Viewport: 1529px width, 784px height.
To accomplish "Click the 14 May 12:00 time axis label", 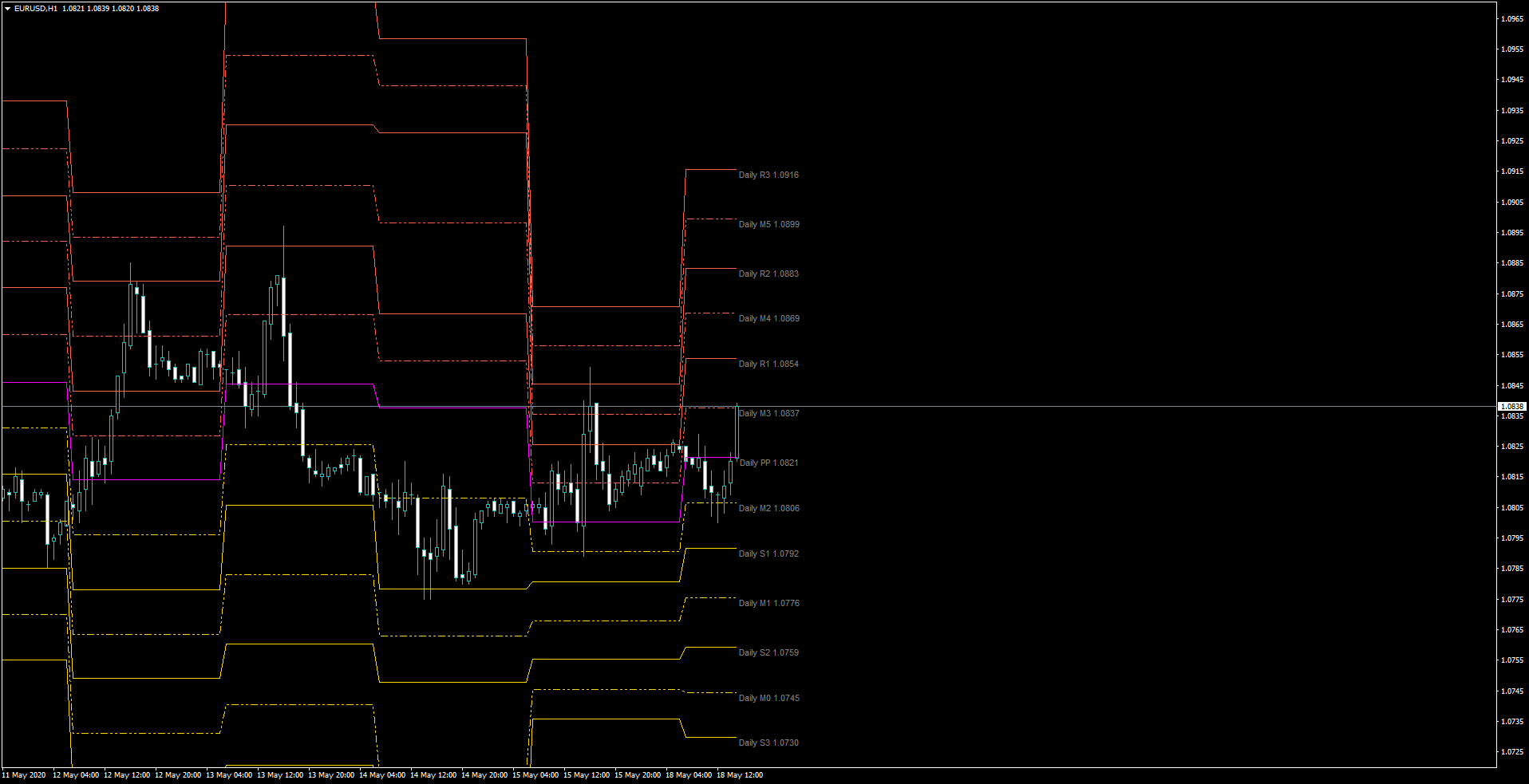I will coord(433,775).
